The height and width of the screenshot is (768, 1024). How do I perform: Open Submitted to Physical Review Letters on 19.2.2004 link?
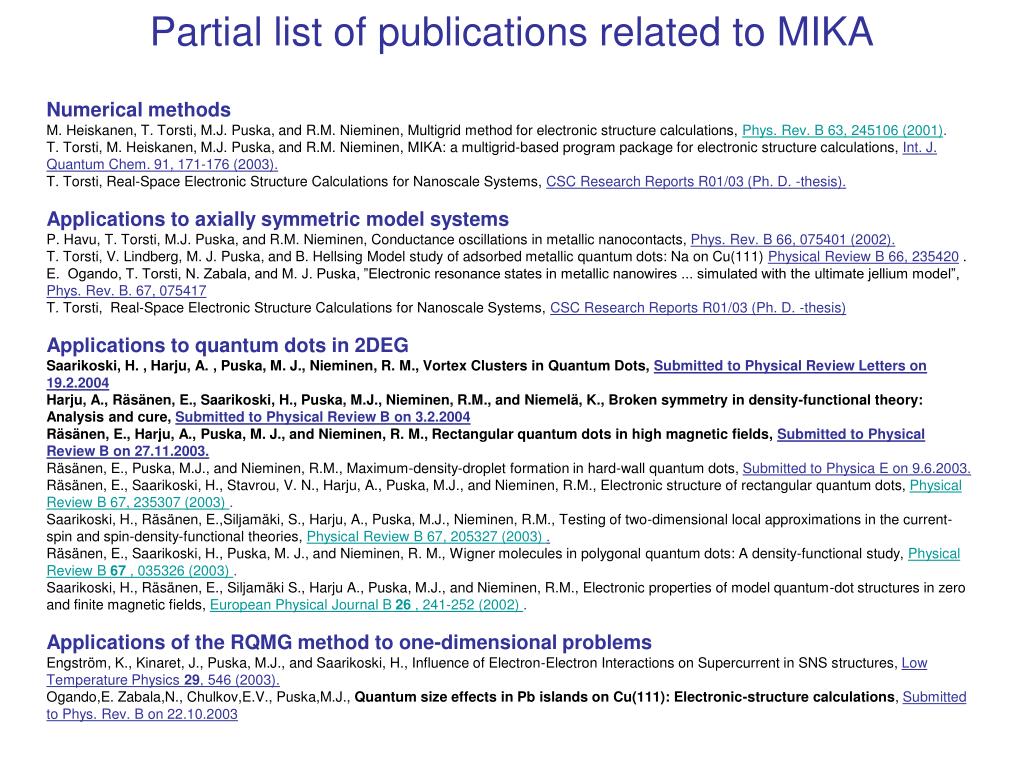click(790, 366)
